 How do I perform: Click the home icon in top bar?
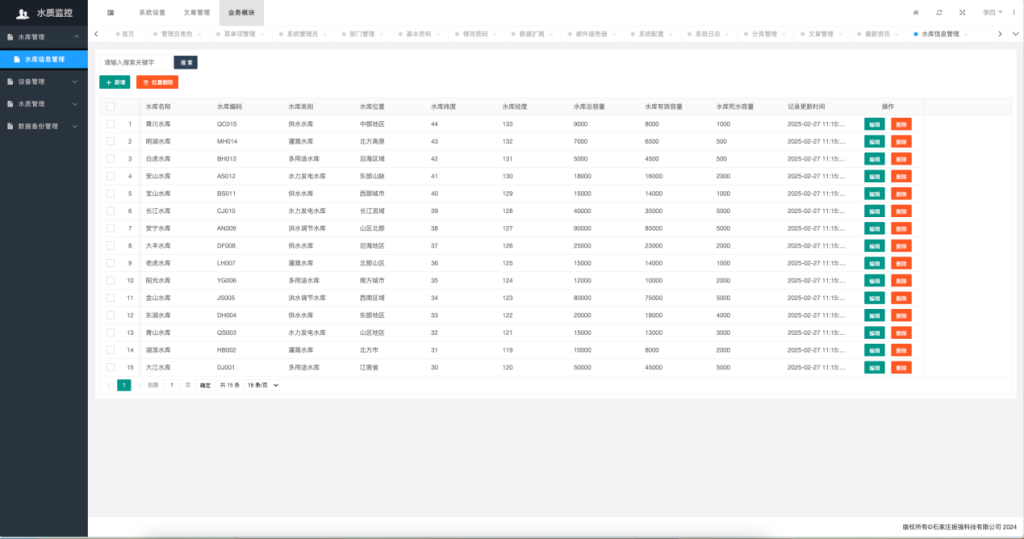(x=915, y=12)
